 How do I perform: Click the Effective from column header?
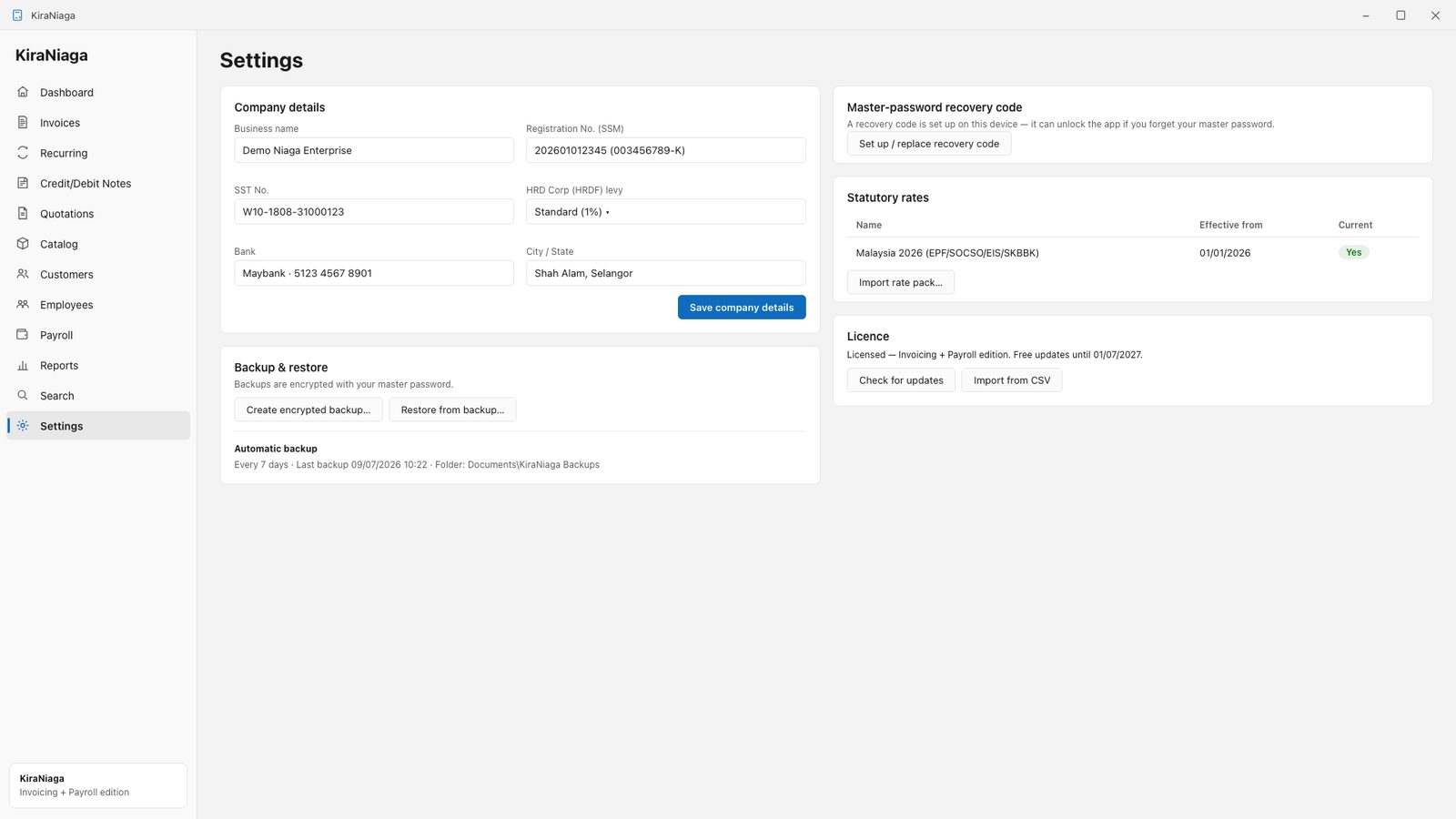tap(1230, 225)
